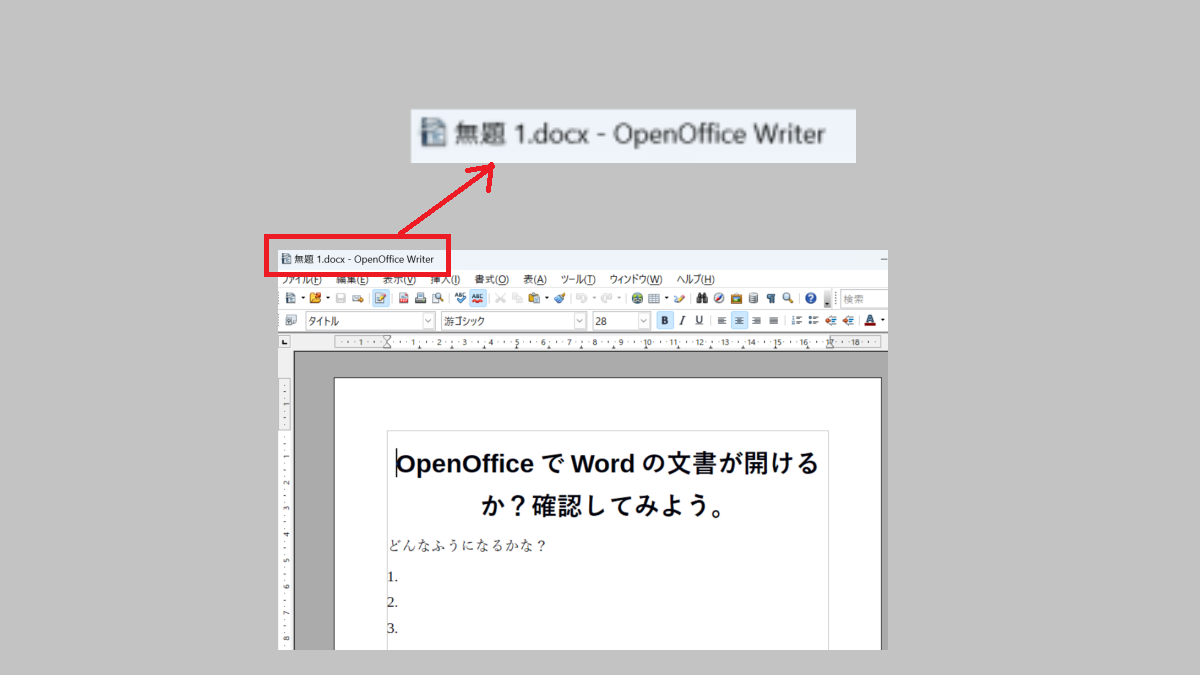The height and width of the screenshot is (675, 1200).
Task: Open Data Sources cylinder icon
Action: [753, 298]
